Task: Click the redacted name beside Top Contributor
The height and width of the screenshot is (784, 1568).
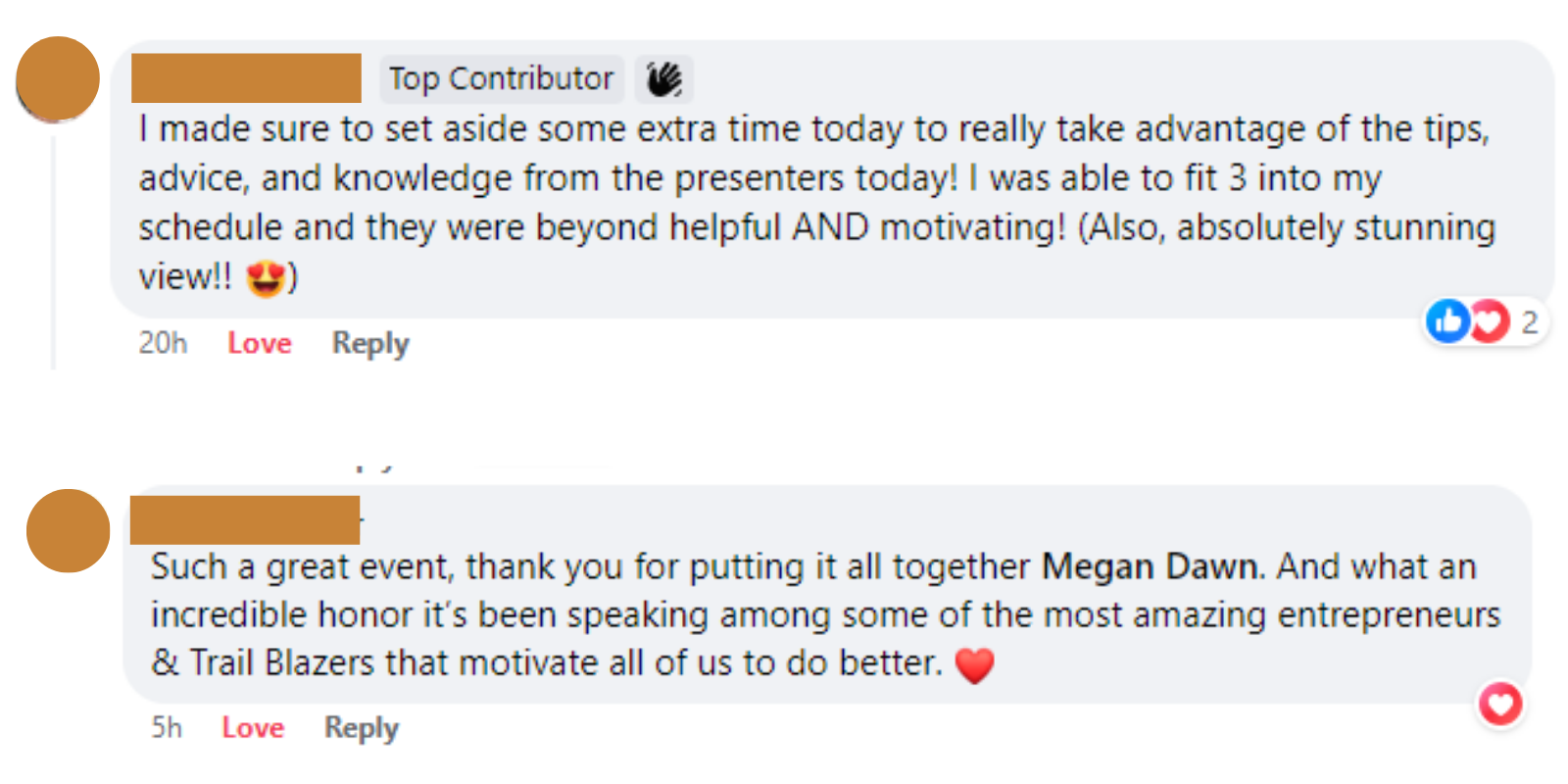Action: click(x=246, y=78)
